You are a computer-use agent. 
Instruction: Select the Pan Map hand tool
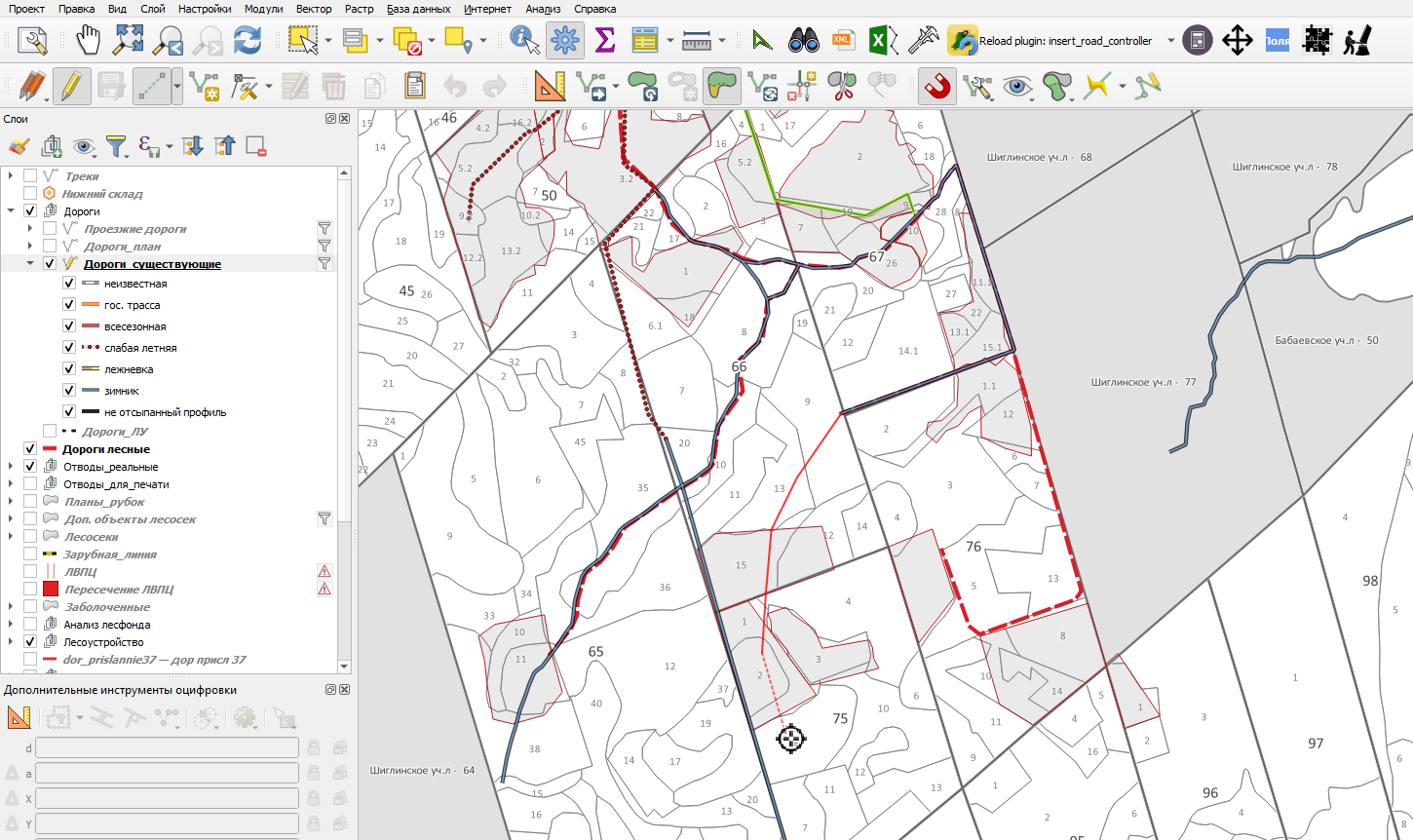point(89,40)
